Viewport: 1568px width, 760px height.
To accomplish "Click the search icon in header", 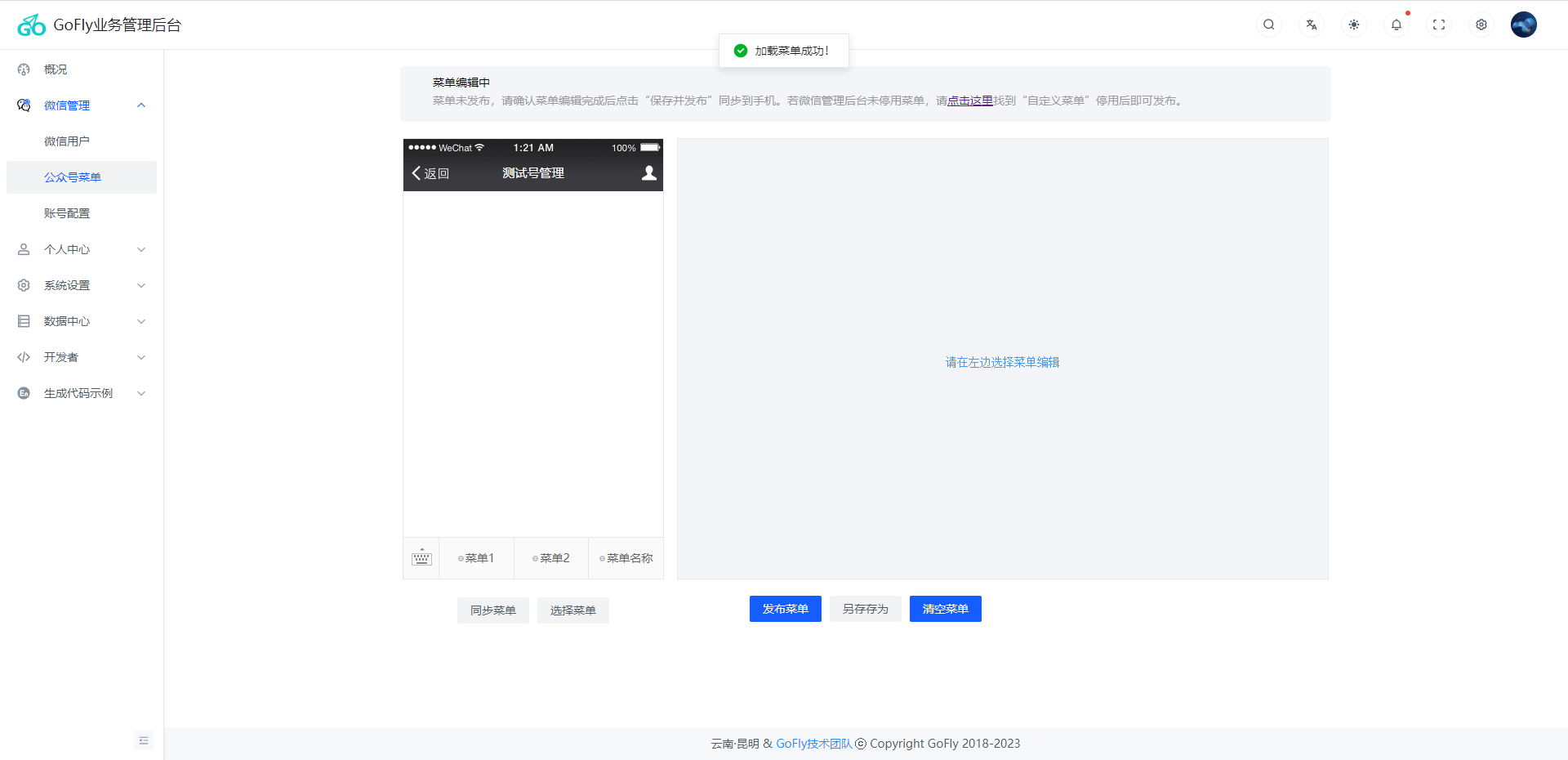I will pyautogui.click(x=1269, y=25).
